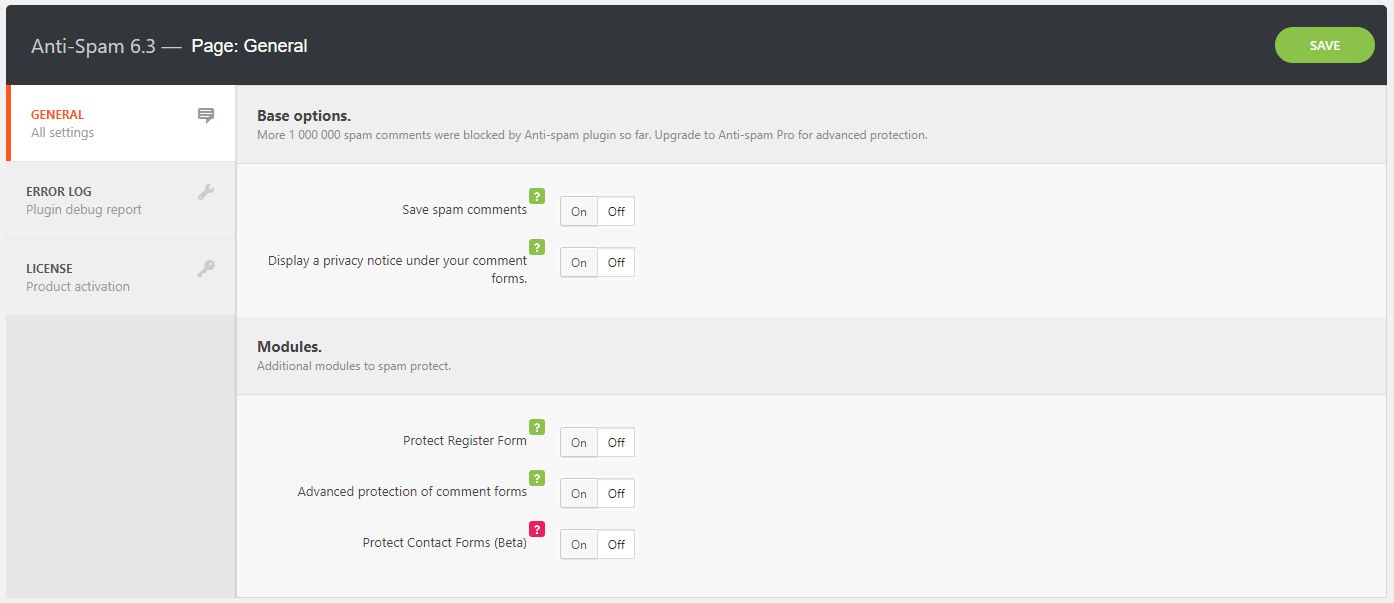Turn on Protect Contact Forms Beta
The image size is (1394, 603).
click(578, 544)
